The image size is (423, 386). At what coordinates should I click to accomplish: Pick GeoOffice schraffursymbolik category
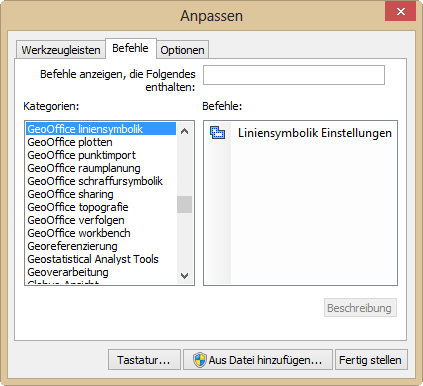tap(101, 181)
